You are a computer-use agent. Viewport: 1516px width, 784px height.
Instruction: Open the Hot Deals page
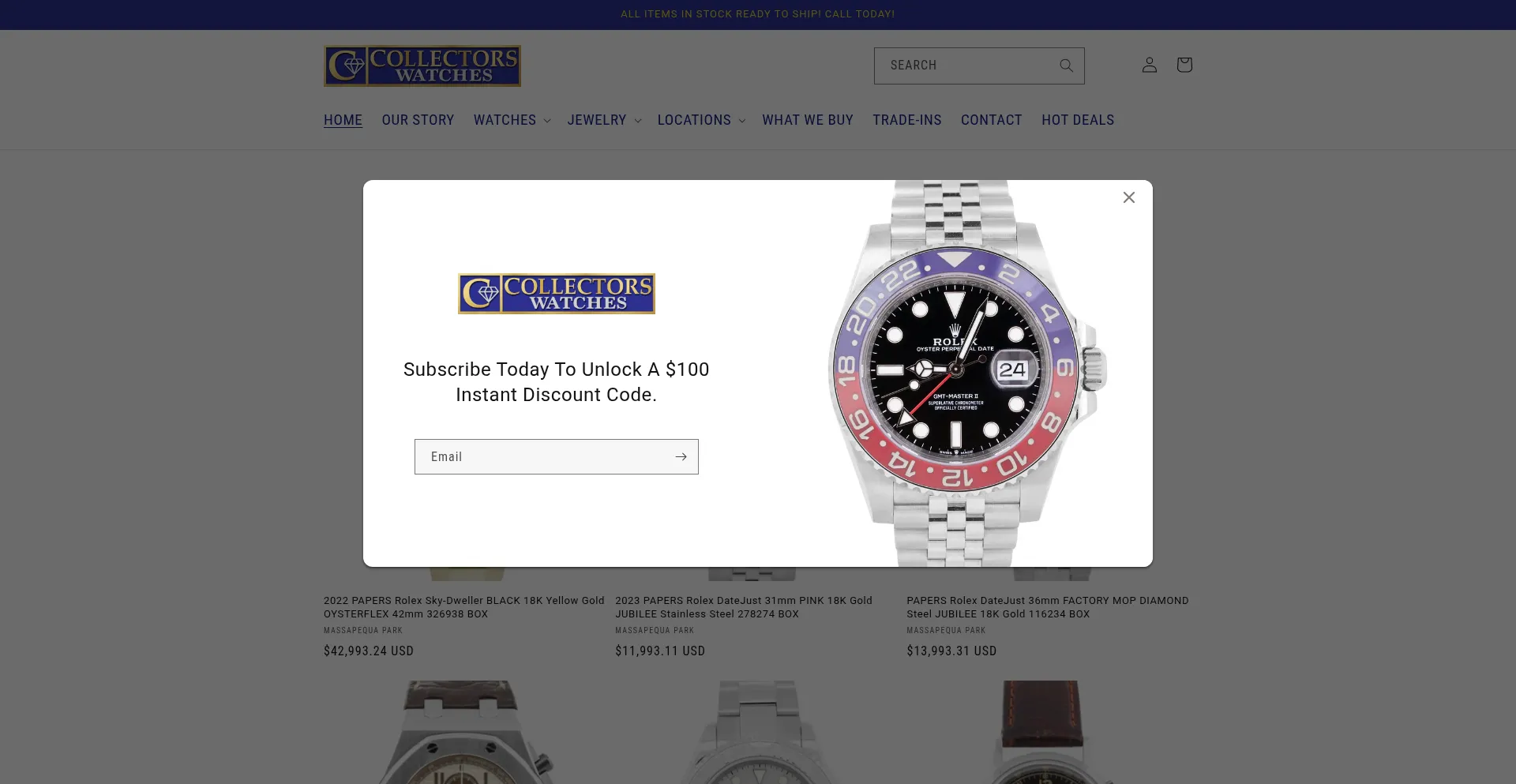[1078, 120]
